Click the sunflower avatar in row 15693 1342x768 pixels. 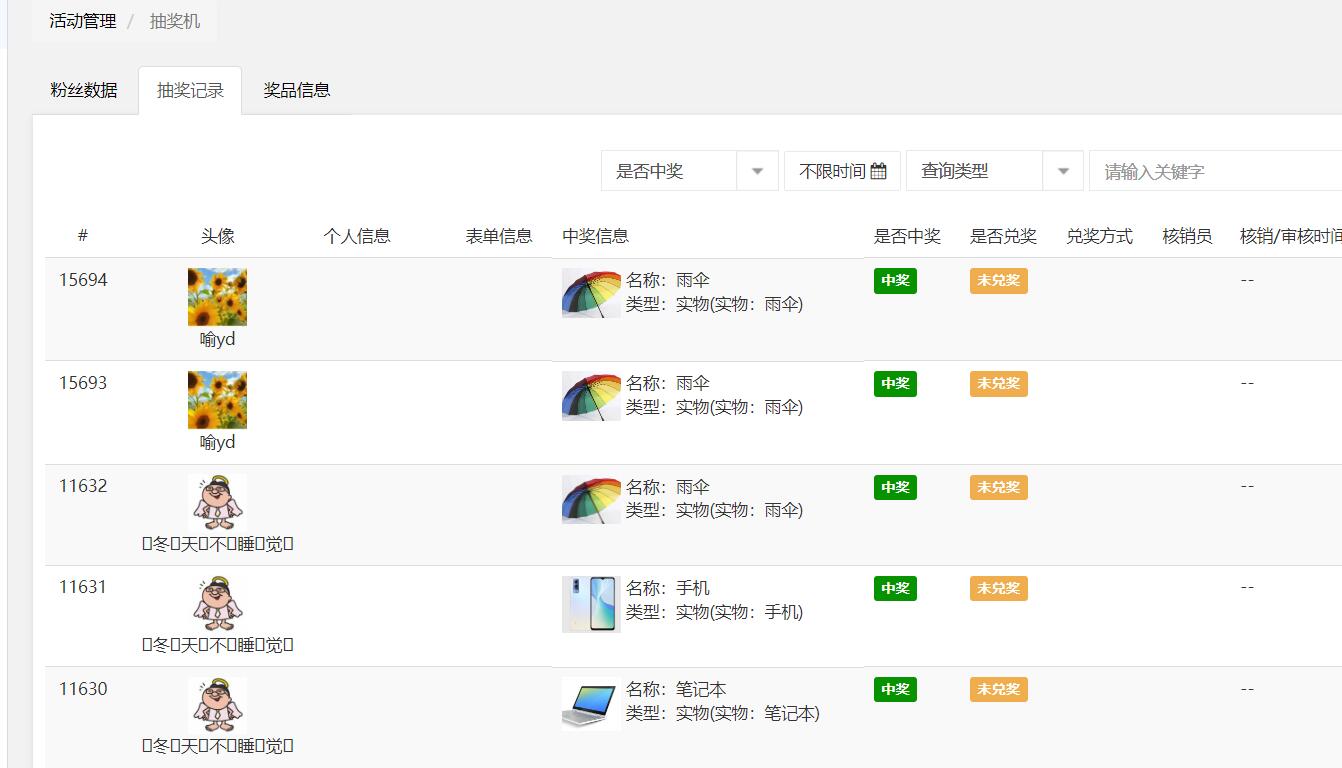click(216, 398)
